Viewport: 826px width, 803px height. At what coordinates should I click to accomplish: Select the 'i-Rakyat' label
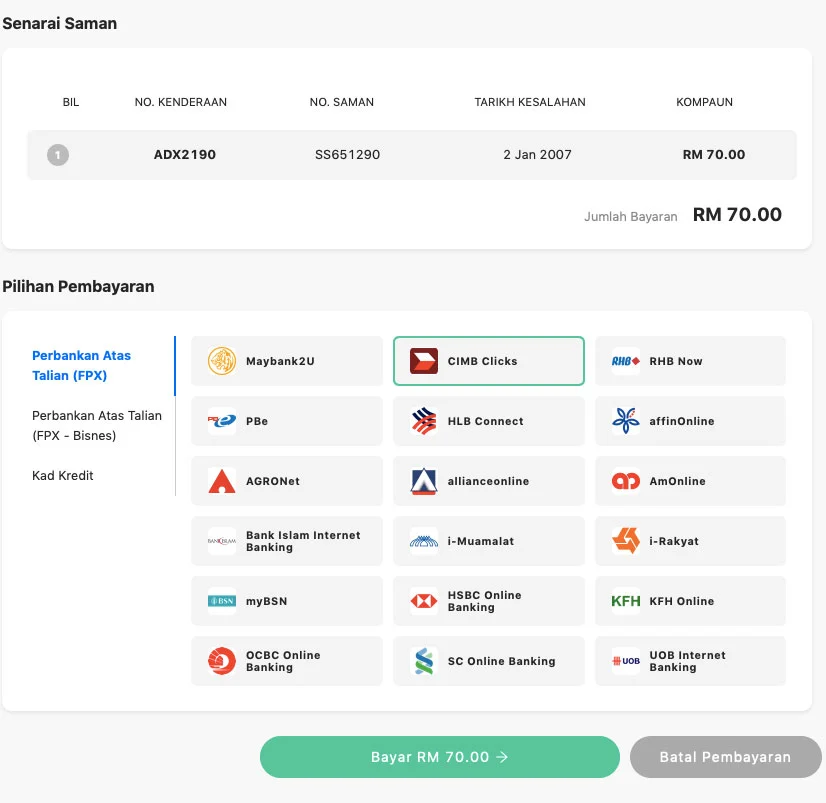pyautogui.click(x=674, y=541)
